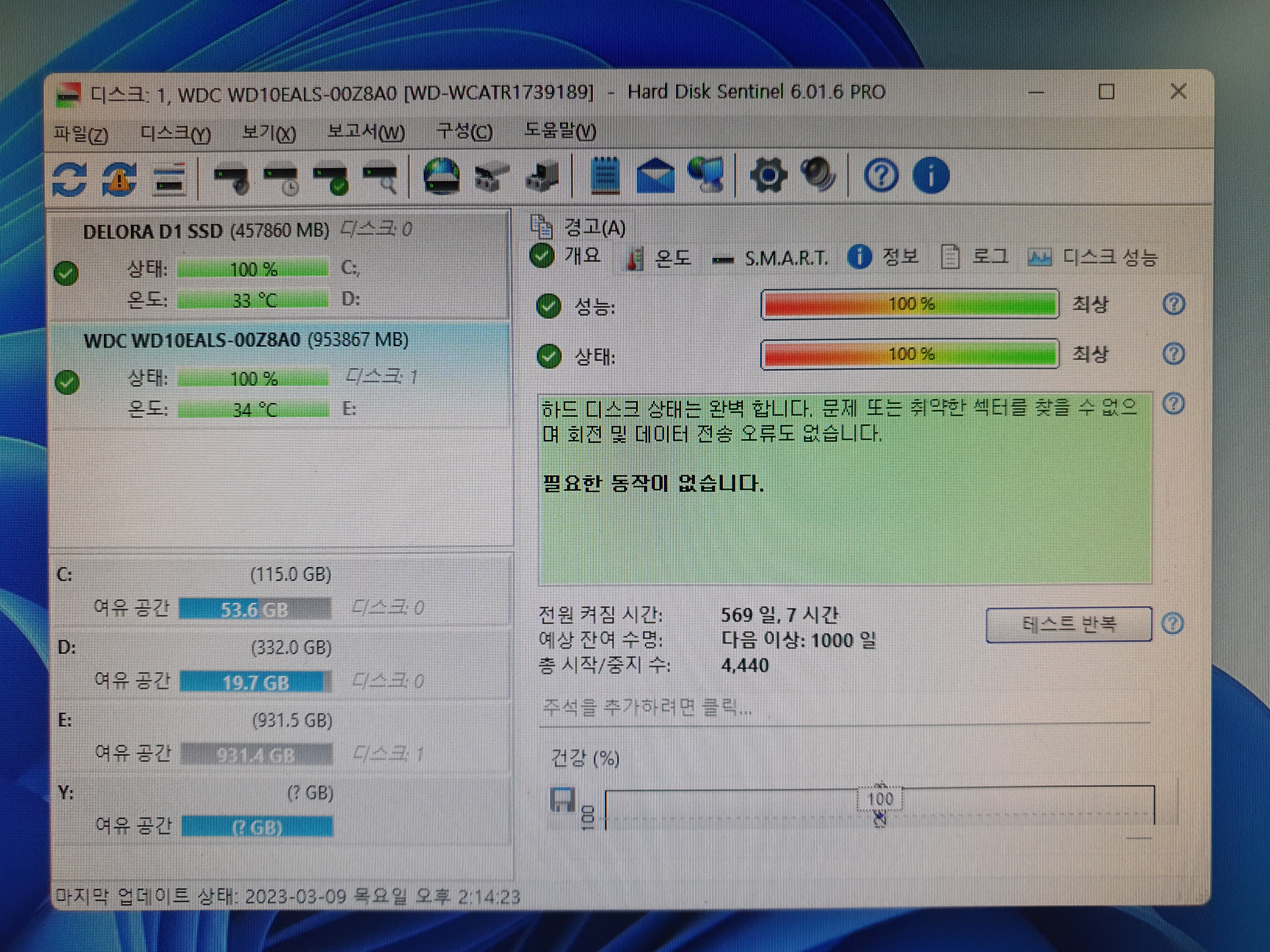Select the WDC WD10EALS-00Z8A0 disk entry

coord(280,376)
